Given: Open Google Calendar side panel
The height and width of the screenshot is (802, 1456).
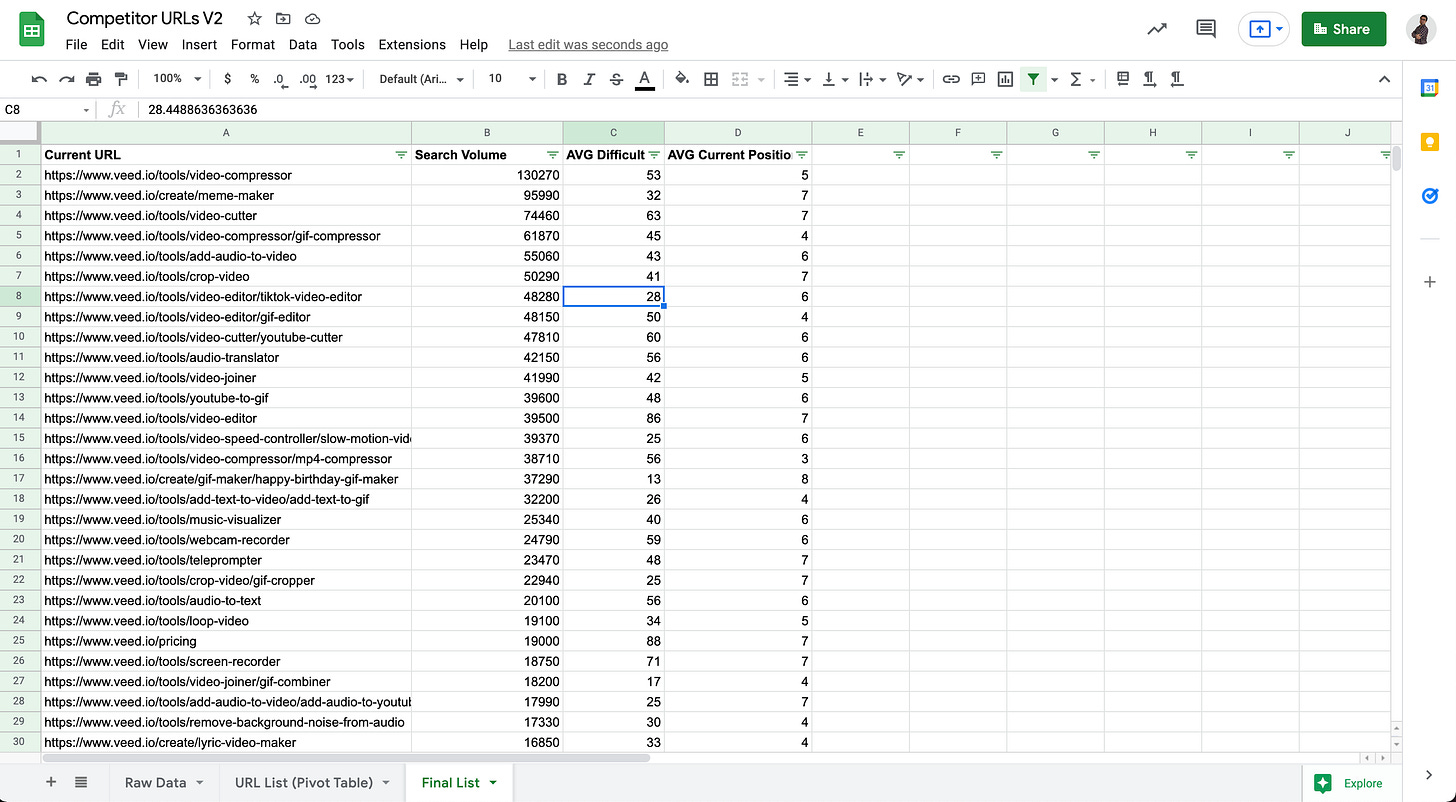Looking at the screenshot, I should (x=1429, y=88).
